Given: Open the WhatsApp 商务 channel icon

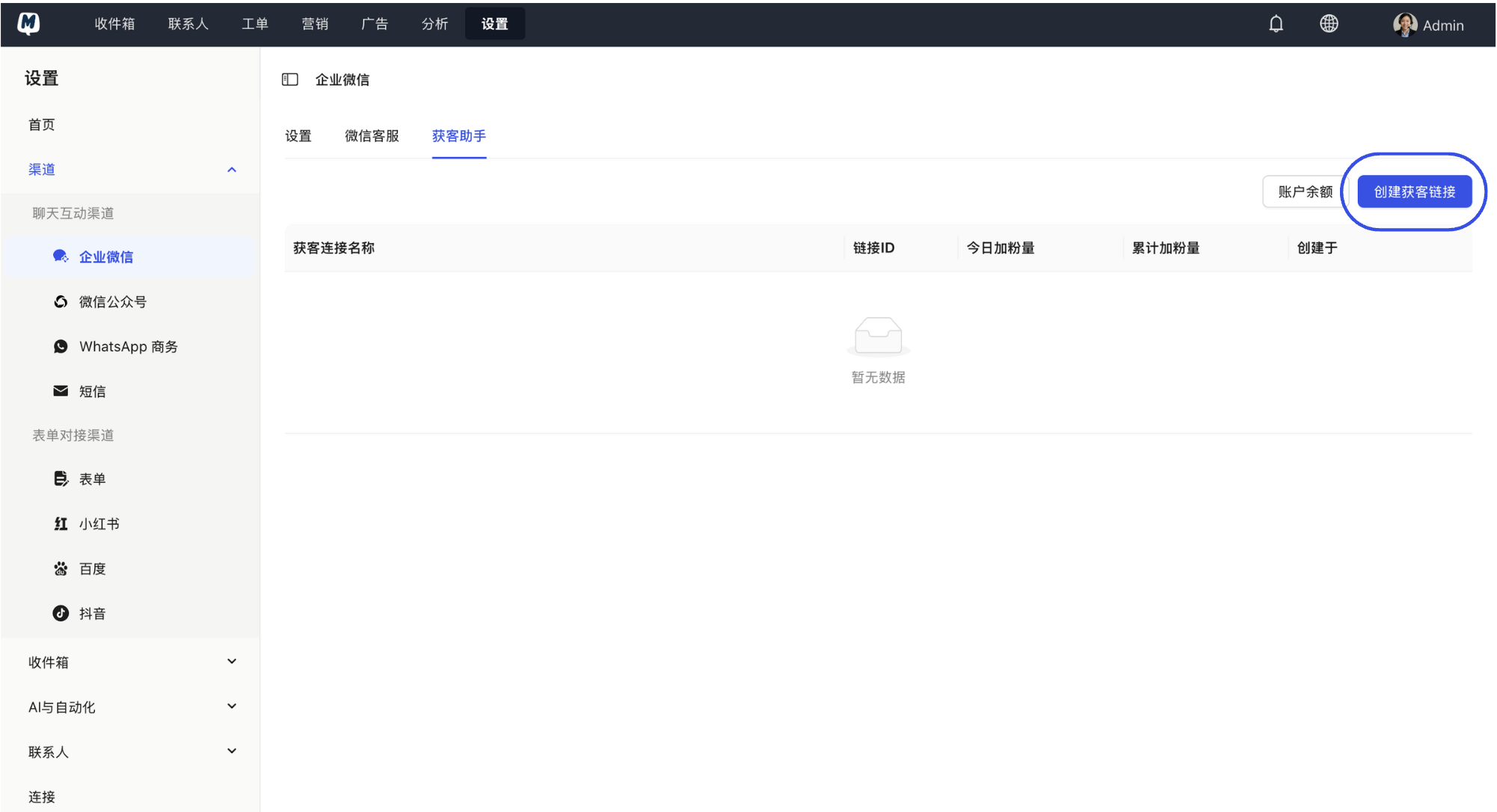Looking at the screenshot, I should coord(60,346).
